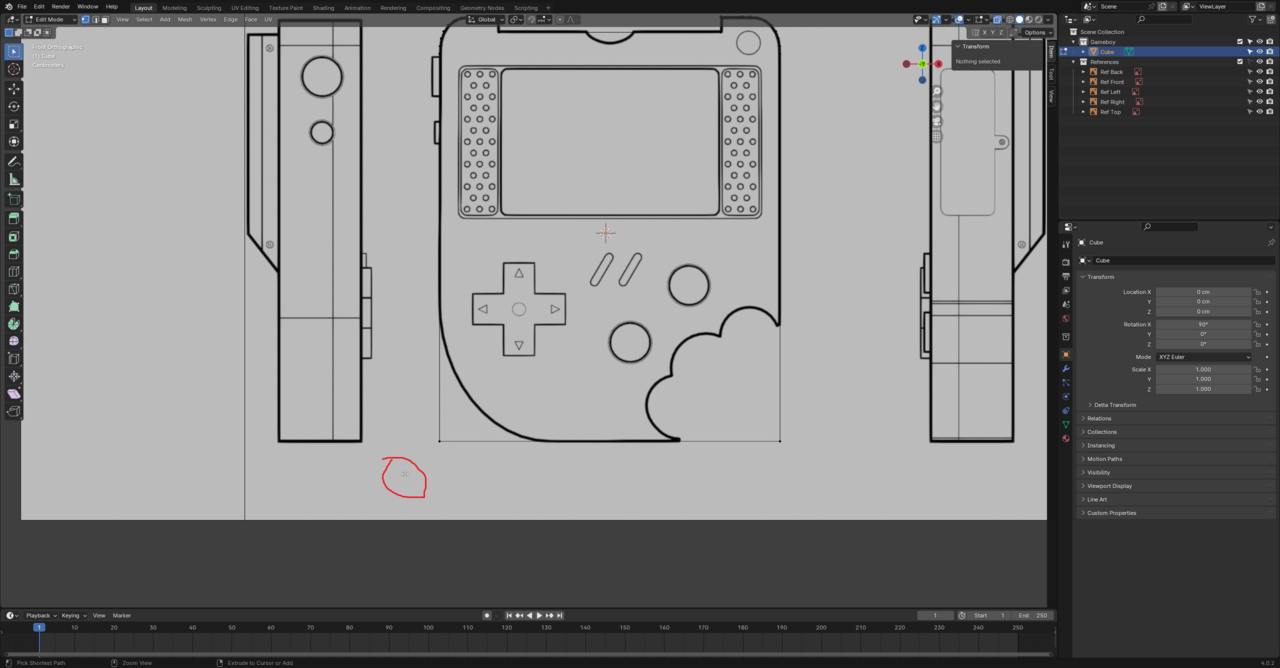Select the Edge Slide tool

14,359
